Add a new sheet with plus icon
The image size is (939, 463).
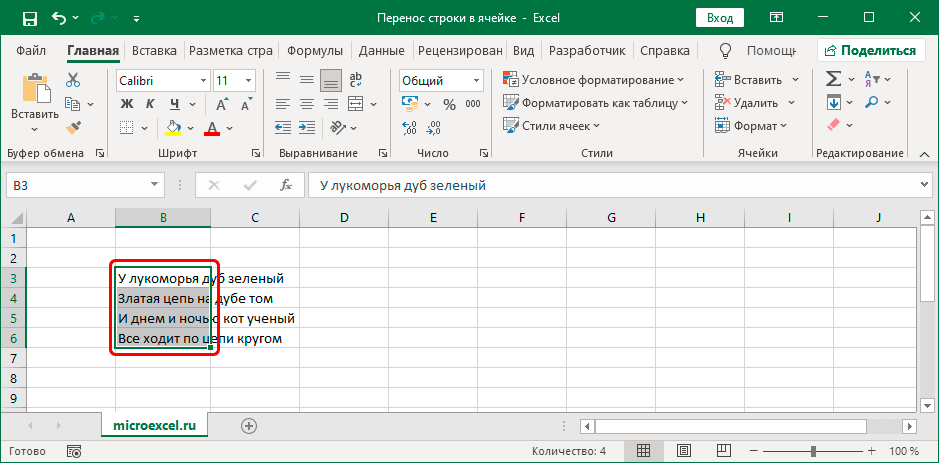coord(249,425)
